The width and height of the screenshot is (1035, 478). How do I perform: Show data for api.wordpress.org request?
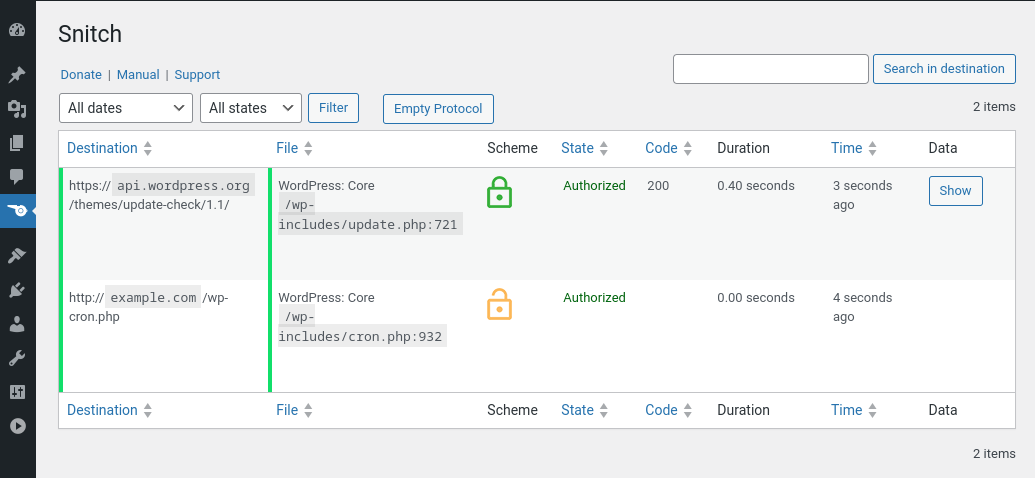tap(955, 191)
